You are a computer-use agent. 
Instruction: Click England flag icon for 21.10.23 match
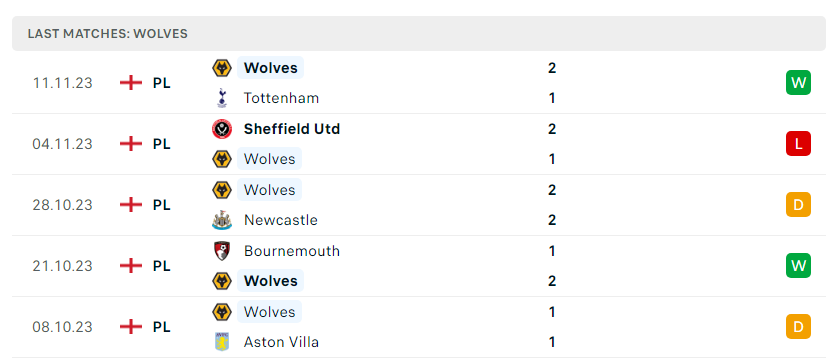coord(131,266)
